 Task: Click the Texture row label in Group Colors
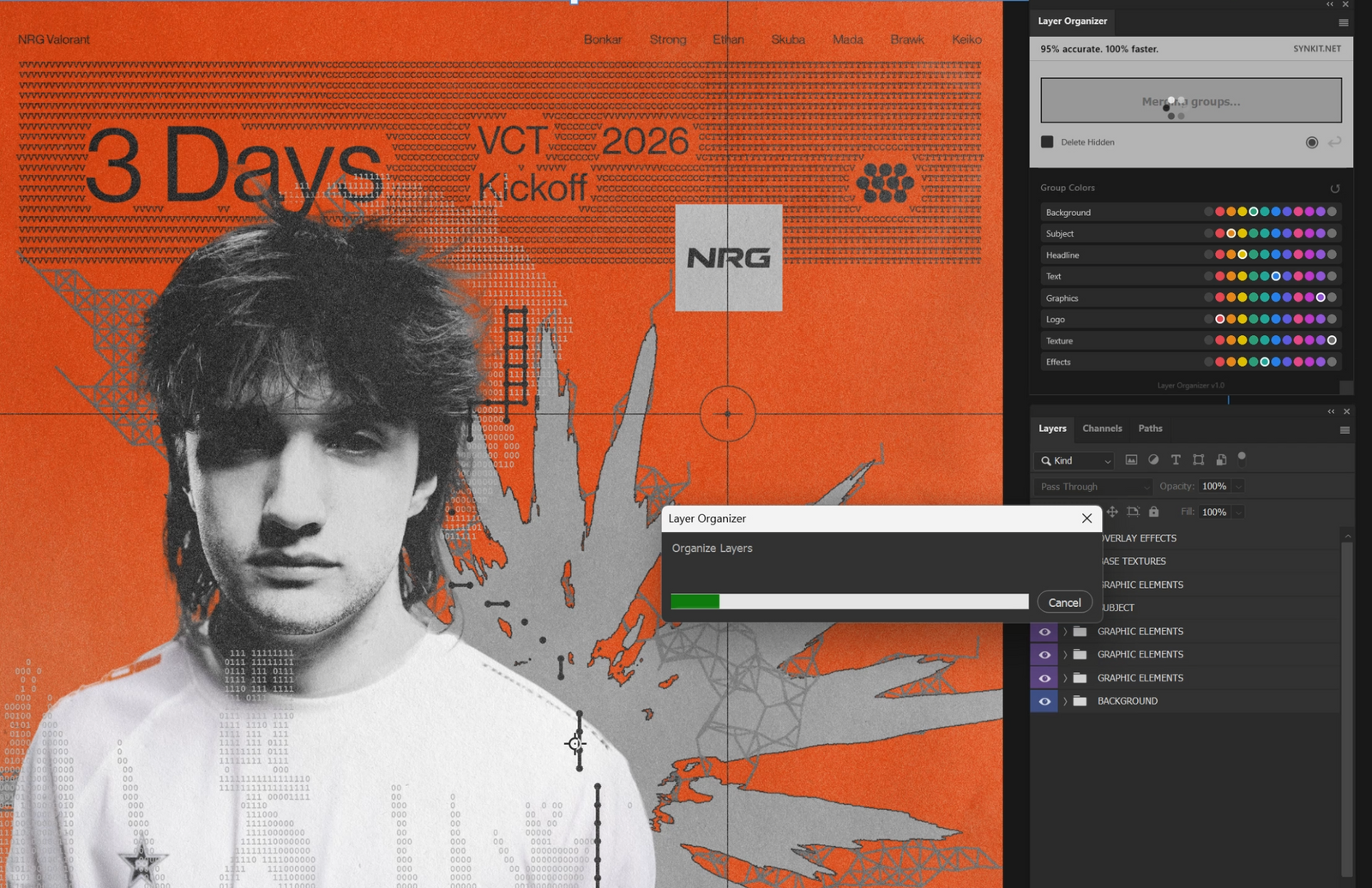click(1059, 341)
